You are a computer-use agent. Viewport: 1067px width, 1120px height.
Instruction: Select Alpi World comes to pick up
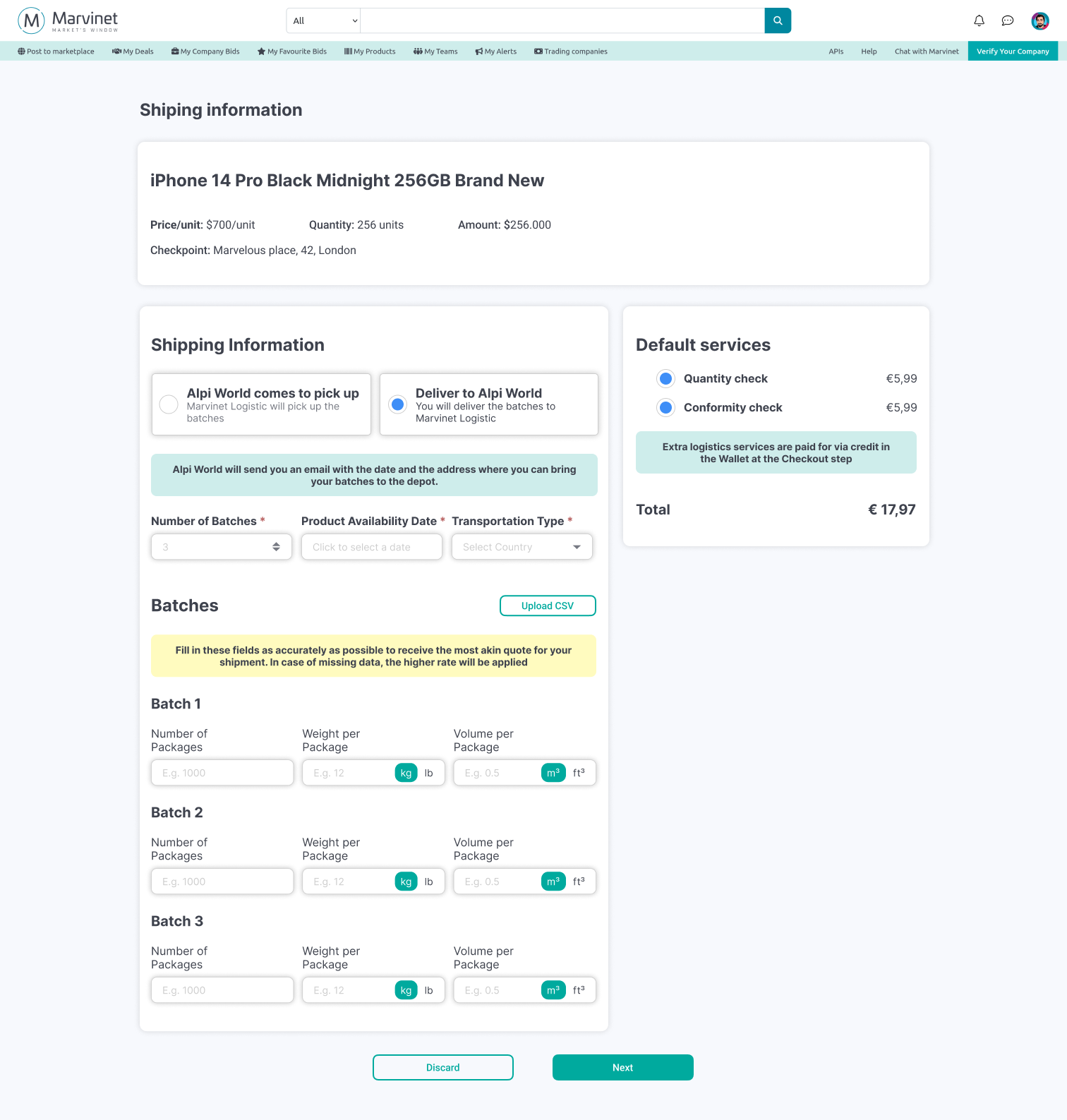261,404
